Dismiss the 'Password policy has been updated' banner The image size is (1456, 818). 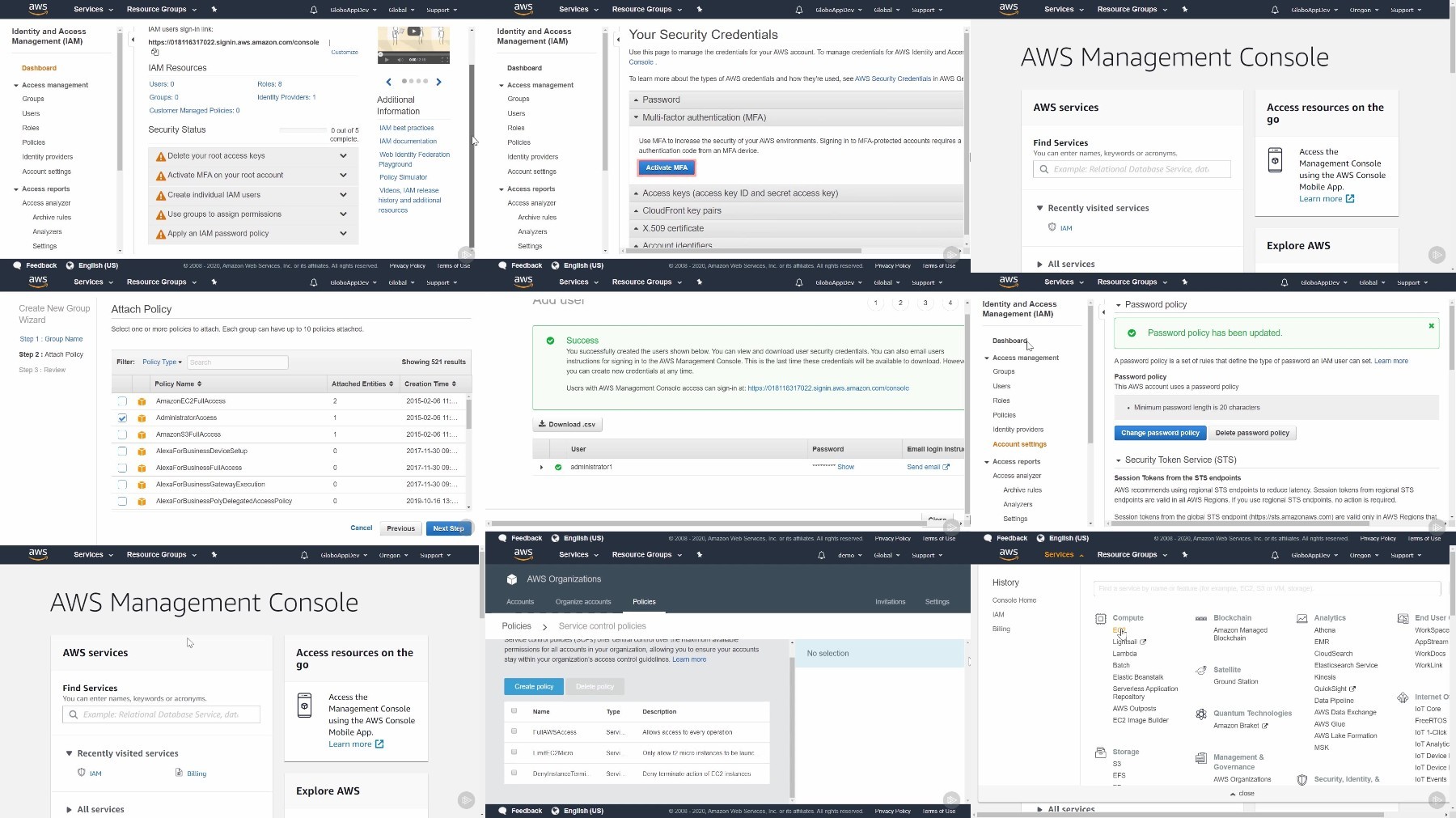1431,326
